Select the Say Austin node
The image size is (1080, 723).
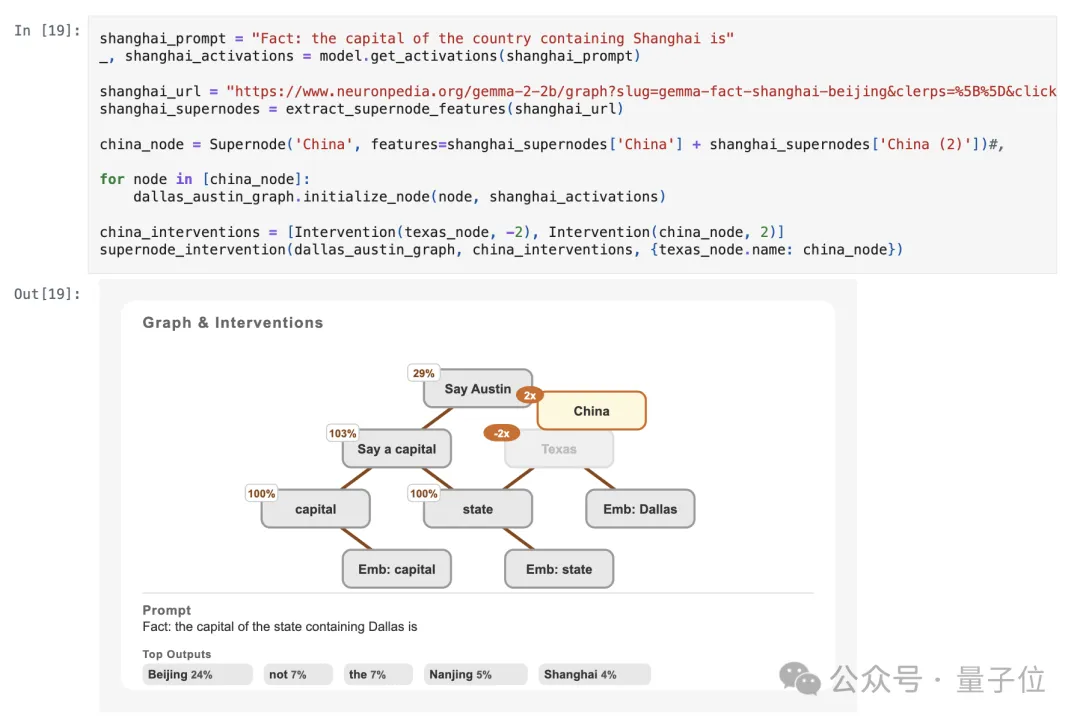tap(478, 389)
